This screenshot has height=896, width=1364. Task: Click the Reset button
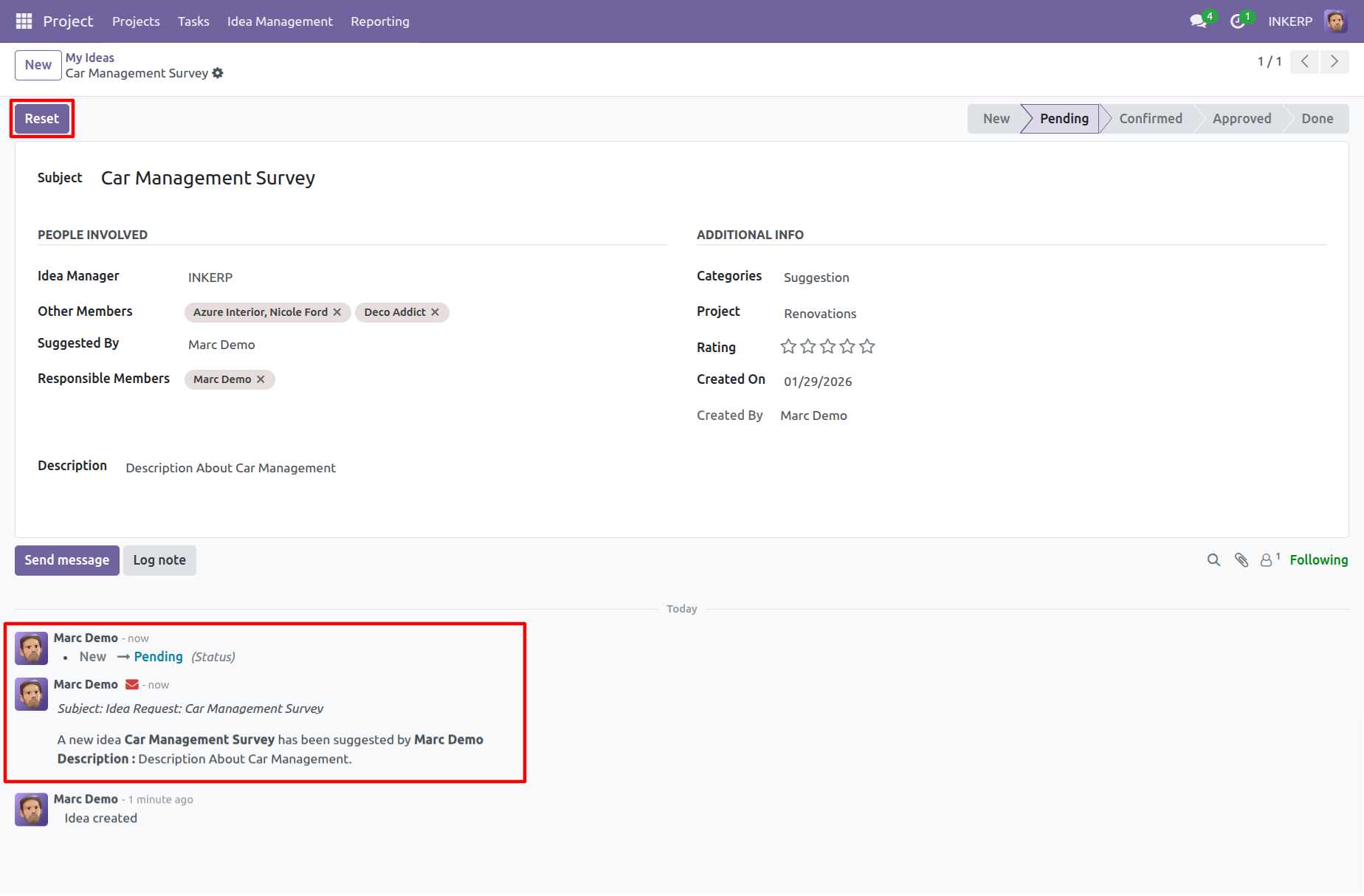(x=42, y=119)
